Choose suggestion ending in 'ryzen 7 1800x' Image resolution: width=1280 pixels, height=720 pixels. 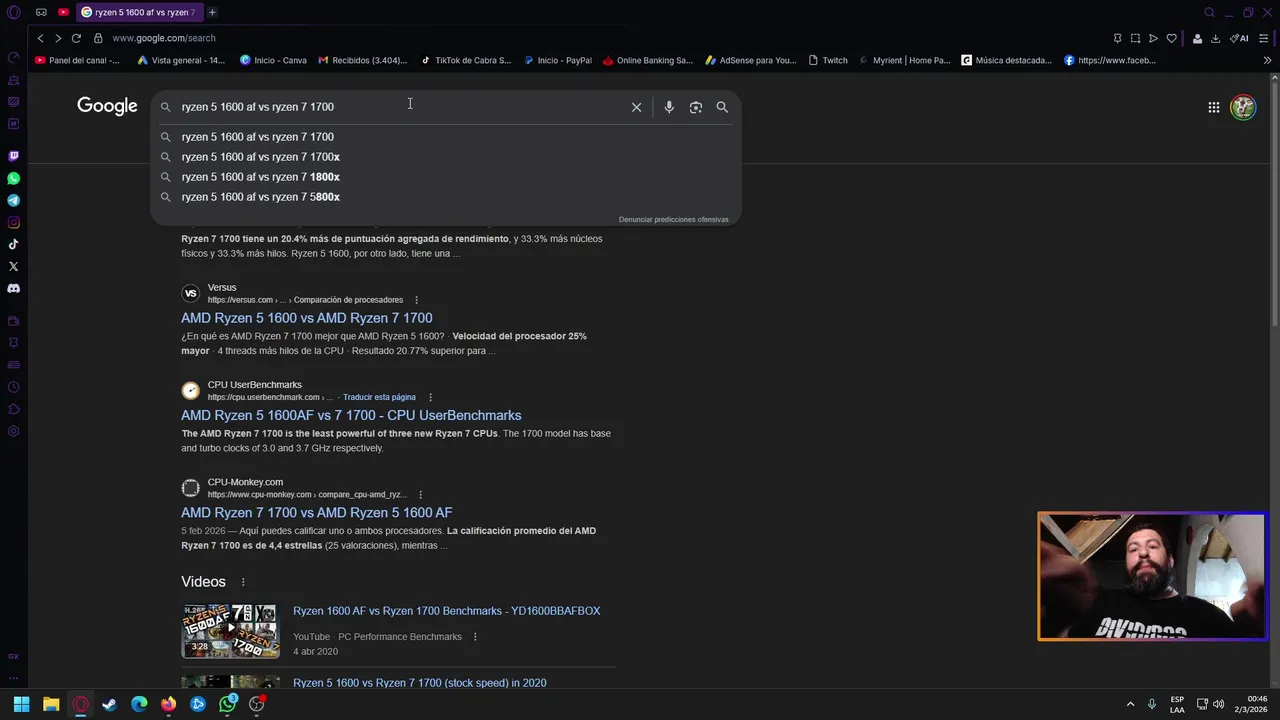pyautogui.click(x=445, y=177)
